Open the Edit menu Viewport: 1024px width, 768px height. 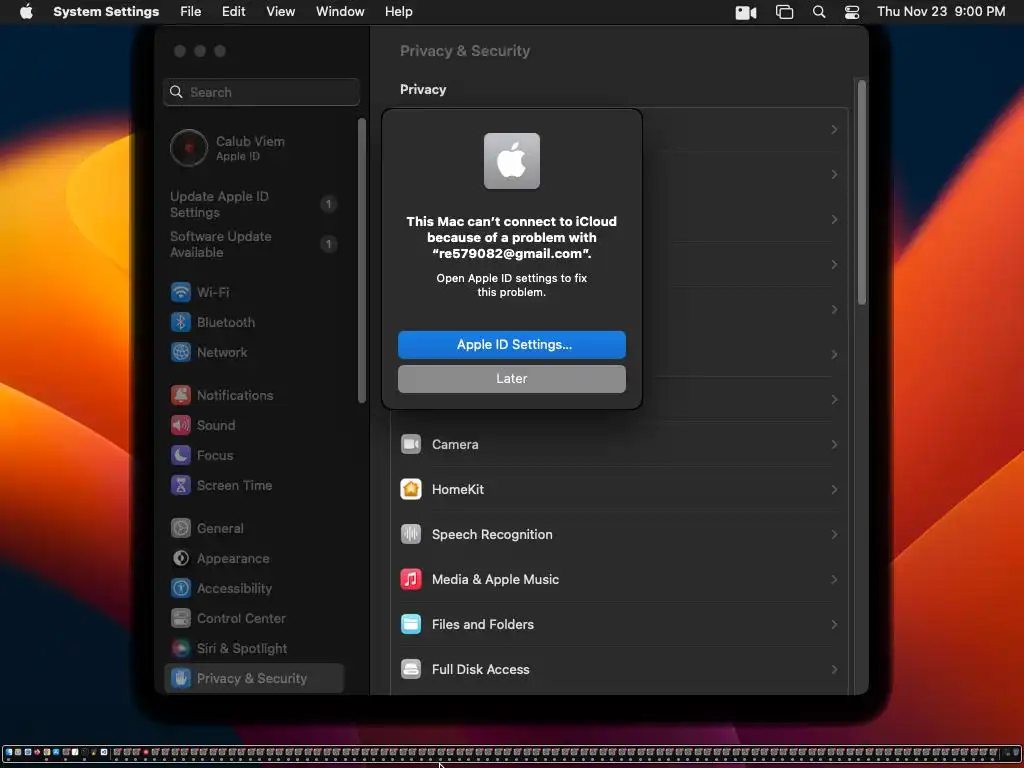(233, 12)
